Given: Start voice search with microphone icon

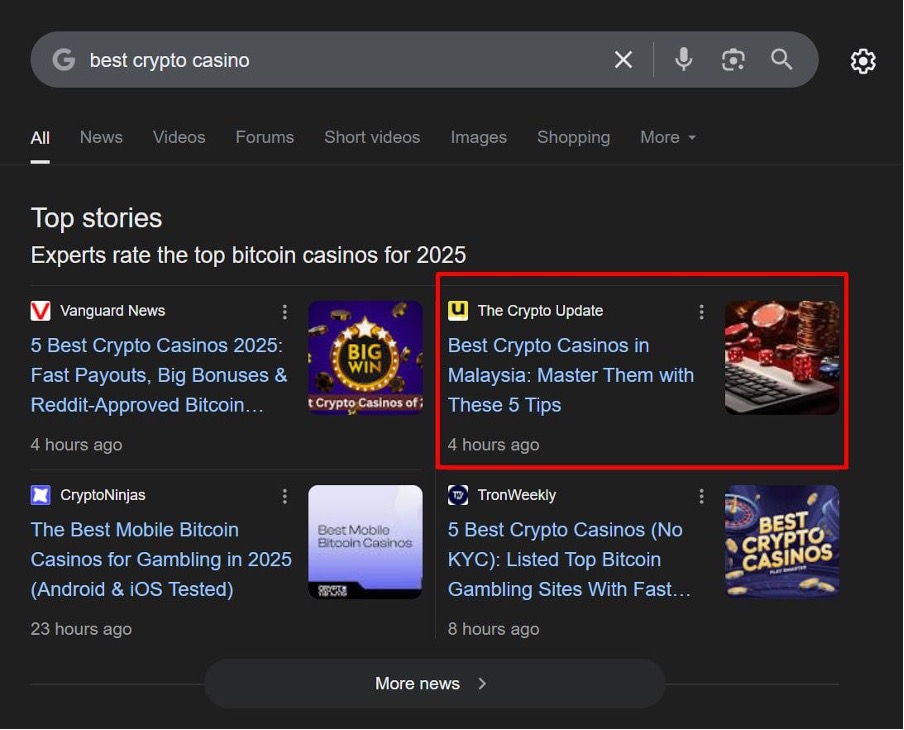Looking at the screenshot, I should [x=683, y=60].
